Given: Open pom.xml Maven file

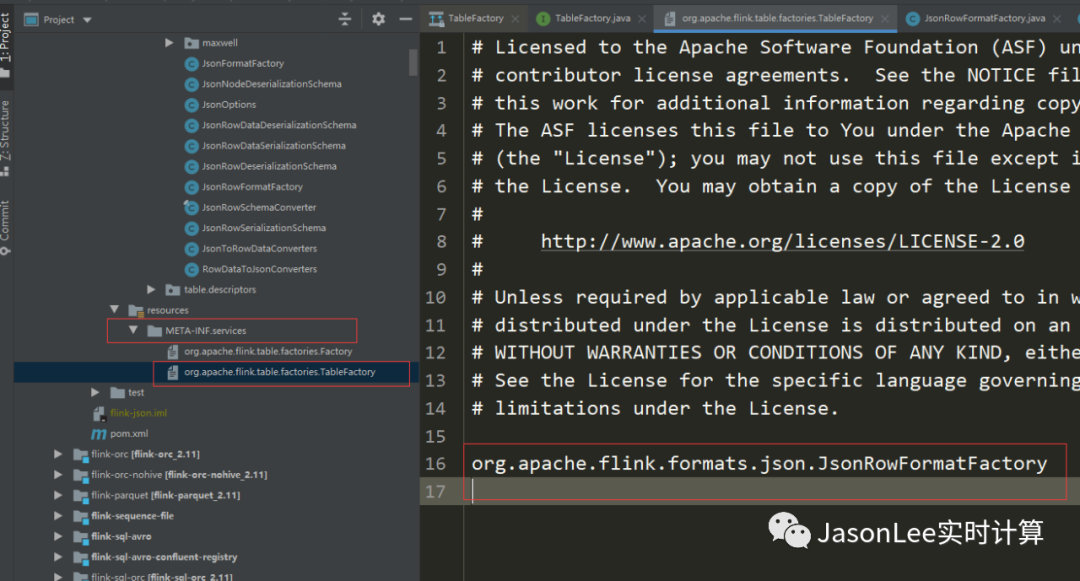Looking at the screenshot, I should 129,434.
